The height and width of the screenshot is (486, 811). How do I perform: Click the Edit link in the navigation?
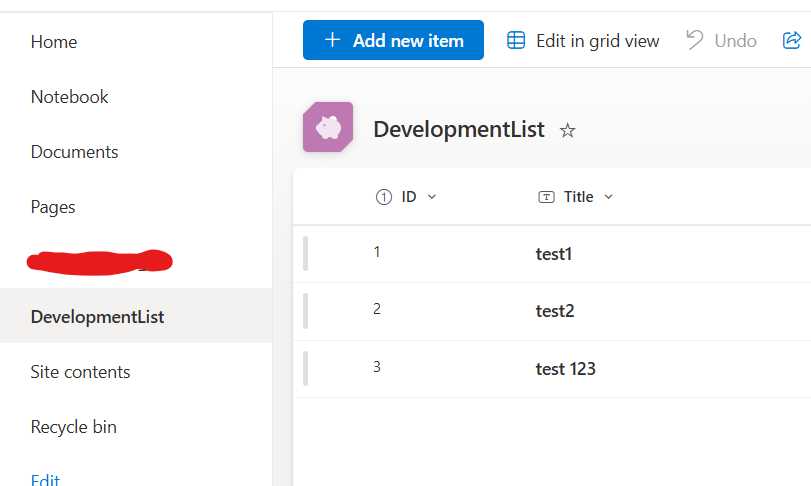click(x=45, y=480)
